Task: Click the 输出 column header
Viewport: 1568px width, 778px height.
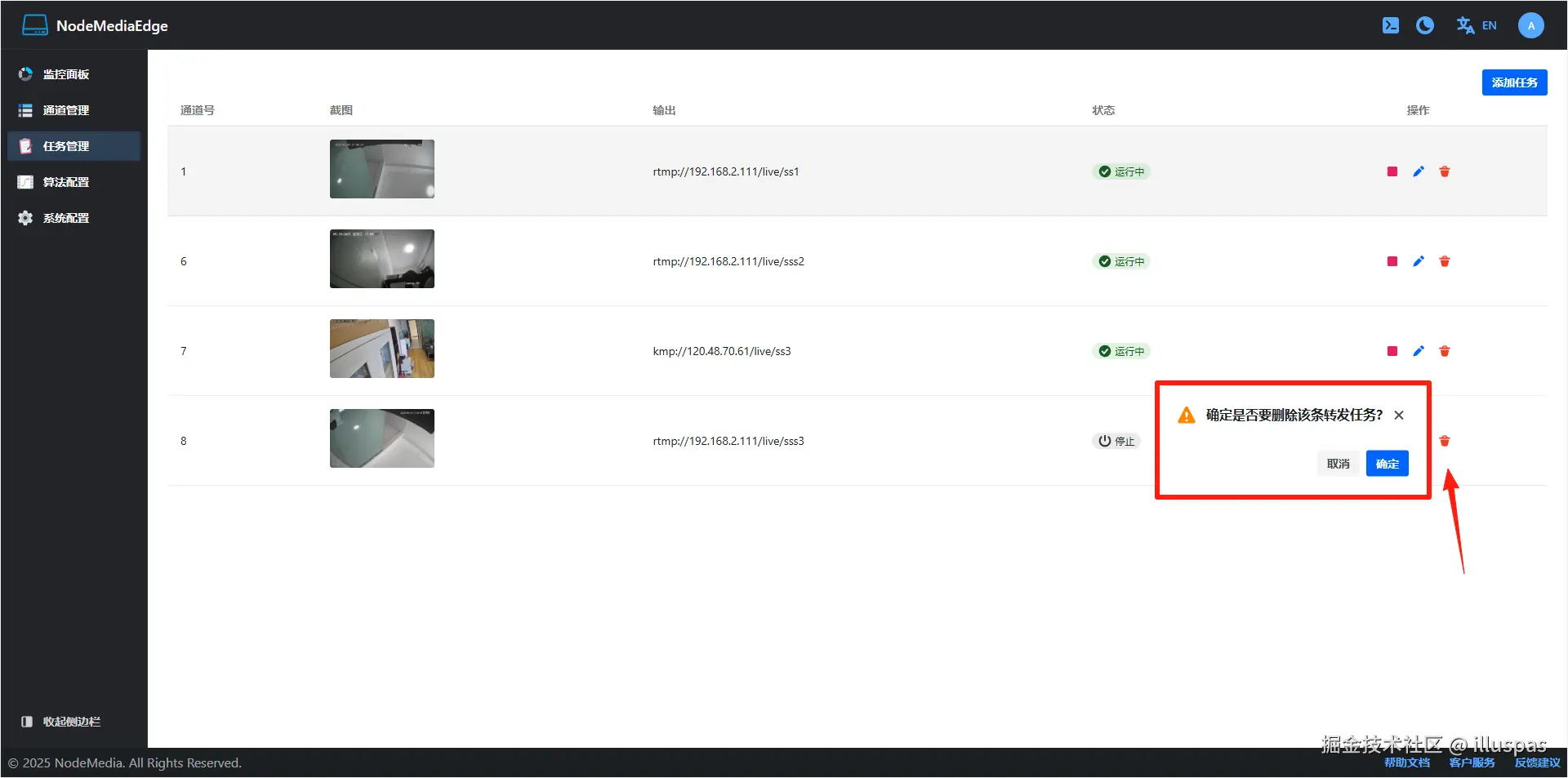Action: [664, 110]
